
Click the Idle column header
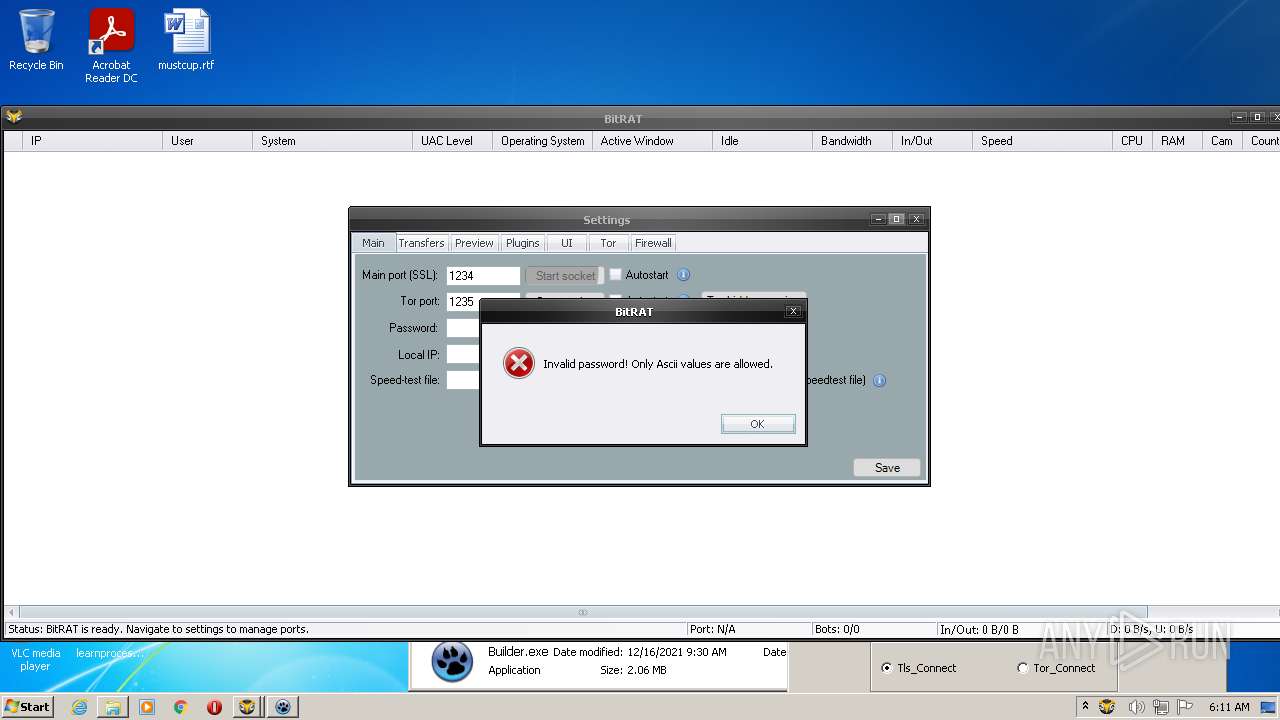pos(762,141)
